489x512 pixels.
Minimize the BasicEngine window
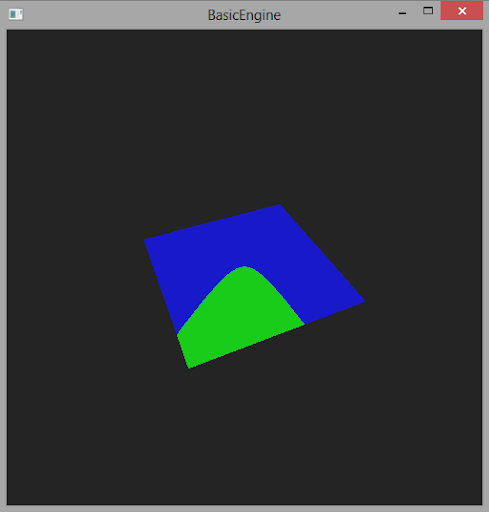click(402, 12)
